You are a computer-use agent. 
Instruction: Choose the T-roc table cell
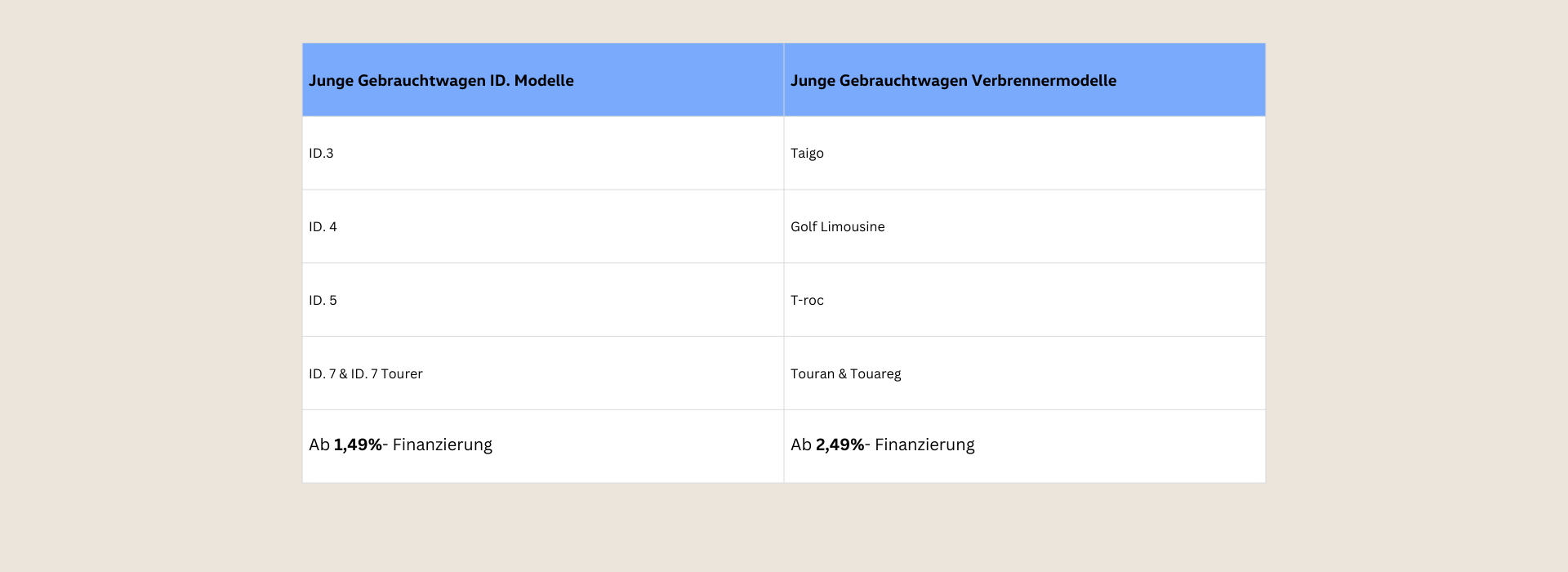click(x=807, y=301)
